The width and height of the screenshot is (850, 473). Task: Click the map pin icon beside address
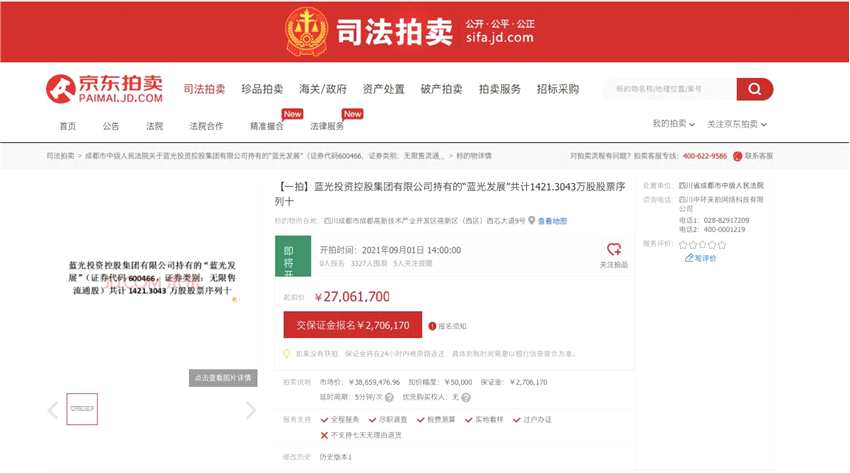[532, 220]
